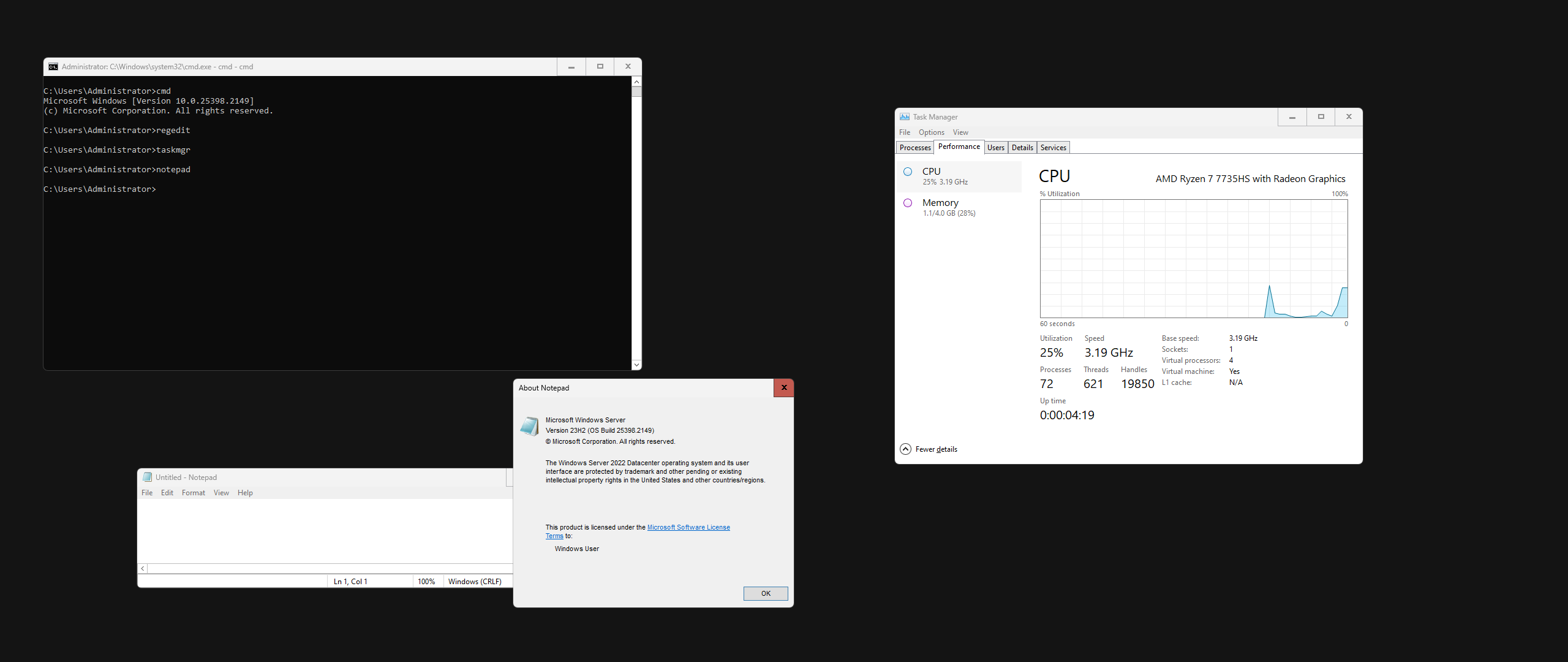1568x662 pixels.
Task: Click the Notepad title bar icon
Action: point(147,477)
